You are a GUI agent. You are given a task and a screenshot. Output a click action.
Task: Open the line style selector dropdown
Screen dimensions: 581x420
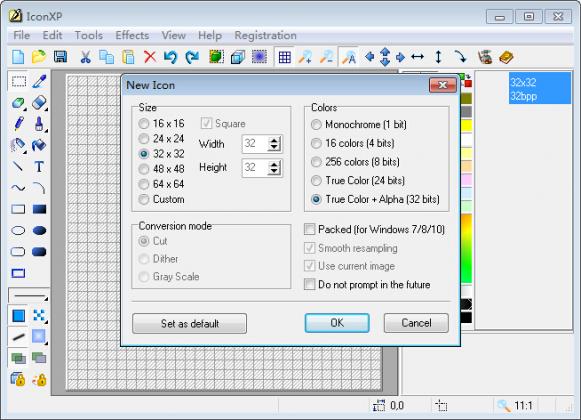click(x=29, y=295)
